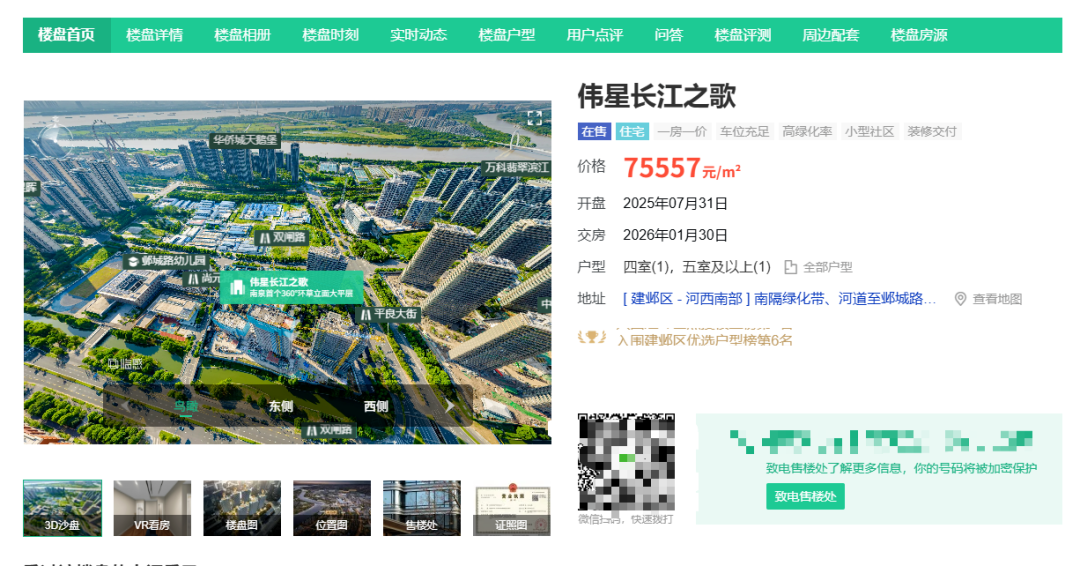Click the 小型社区 tag
1080x566 pixels.
pos(870,132)
